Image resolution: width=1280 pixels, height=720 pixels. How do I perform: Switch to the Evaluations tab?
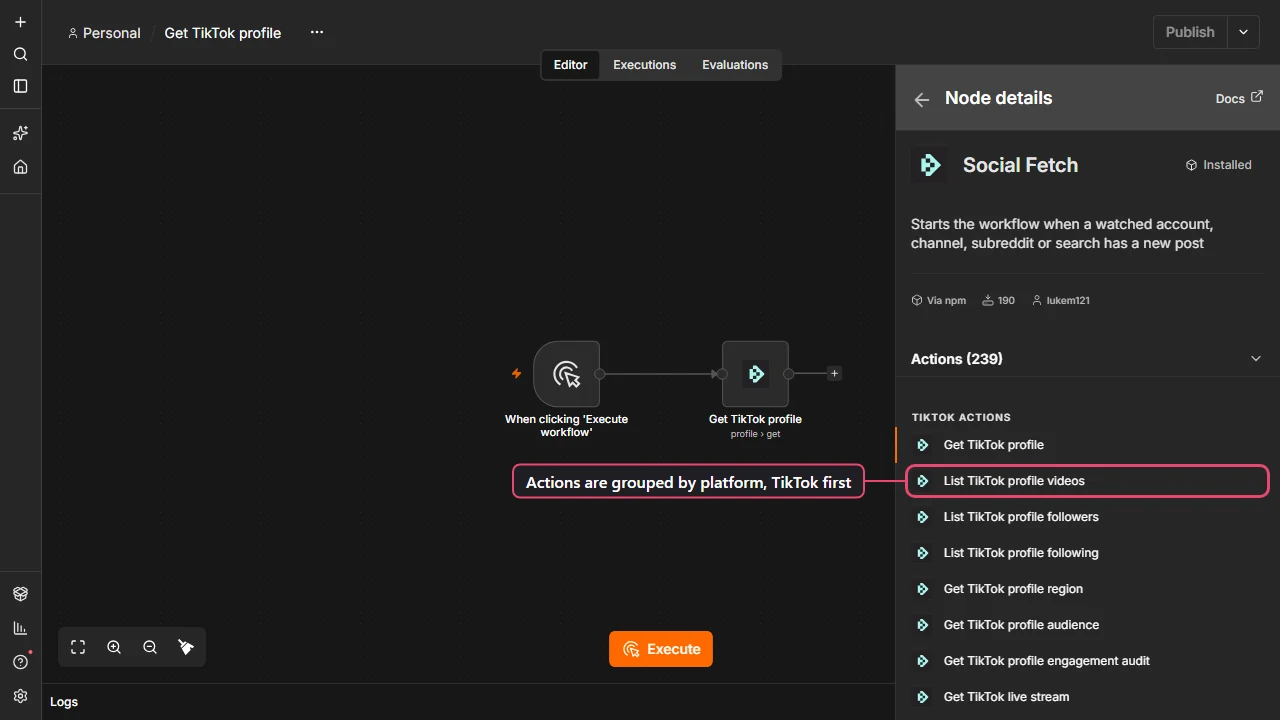click(735, 65)
